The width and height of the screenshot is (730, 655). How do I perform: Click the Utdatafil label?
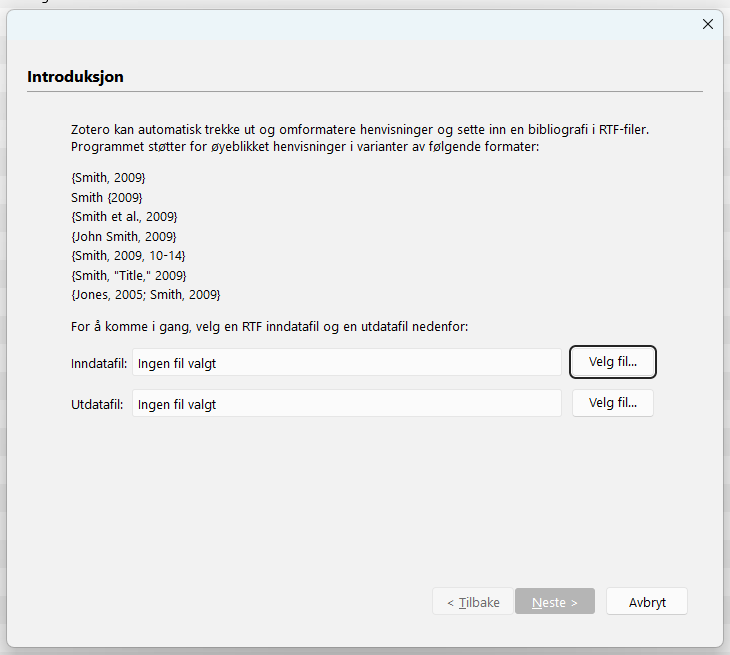pyautogui.click(x=97, y=405)
